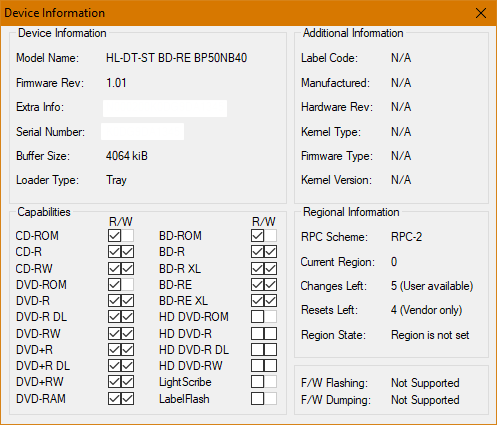Toggle HD DVD-R read checkbox
This screenshot has width=497, height=425.
(257, 333)
